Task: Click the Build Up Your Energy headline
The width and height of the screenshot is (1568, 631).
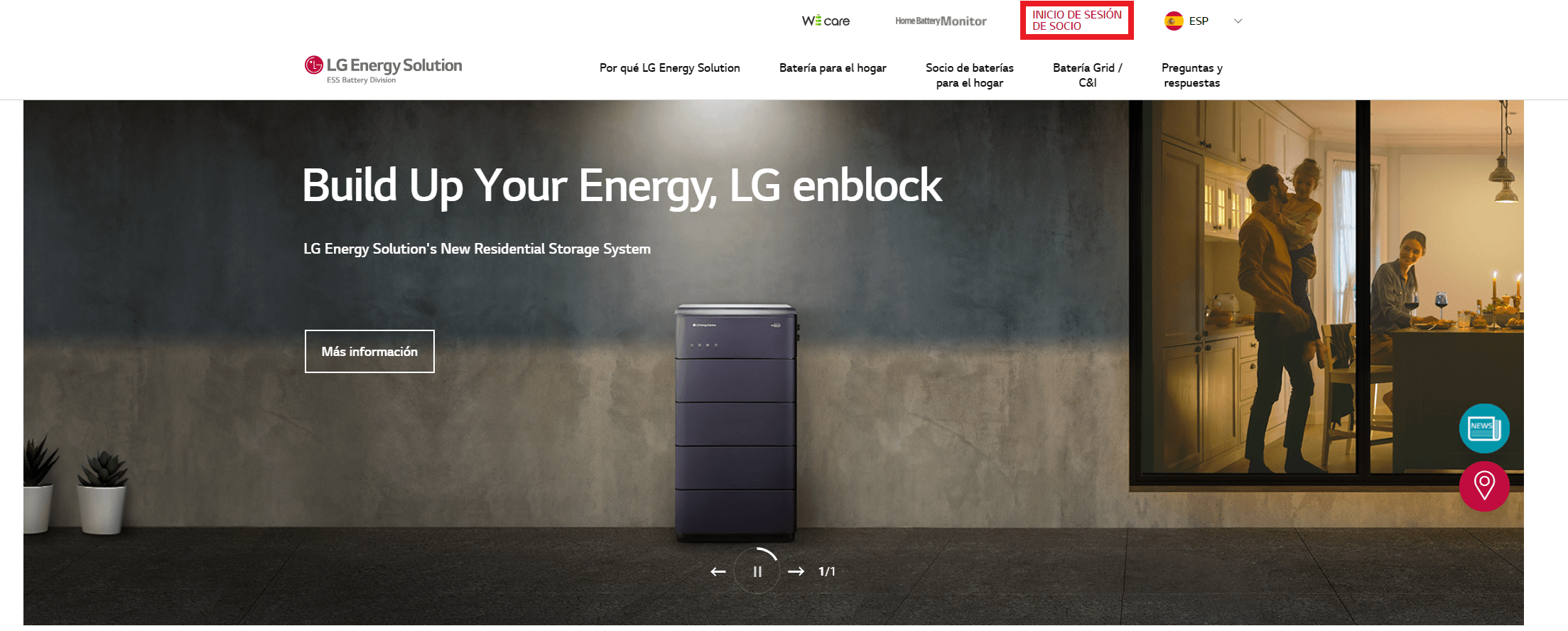Action: click(x=622, y=186)
